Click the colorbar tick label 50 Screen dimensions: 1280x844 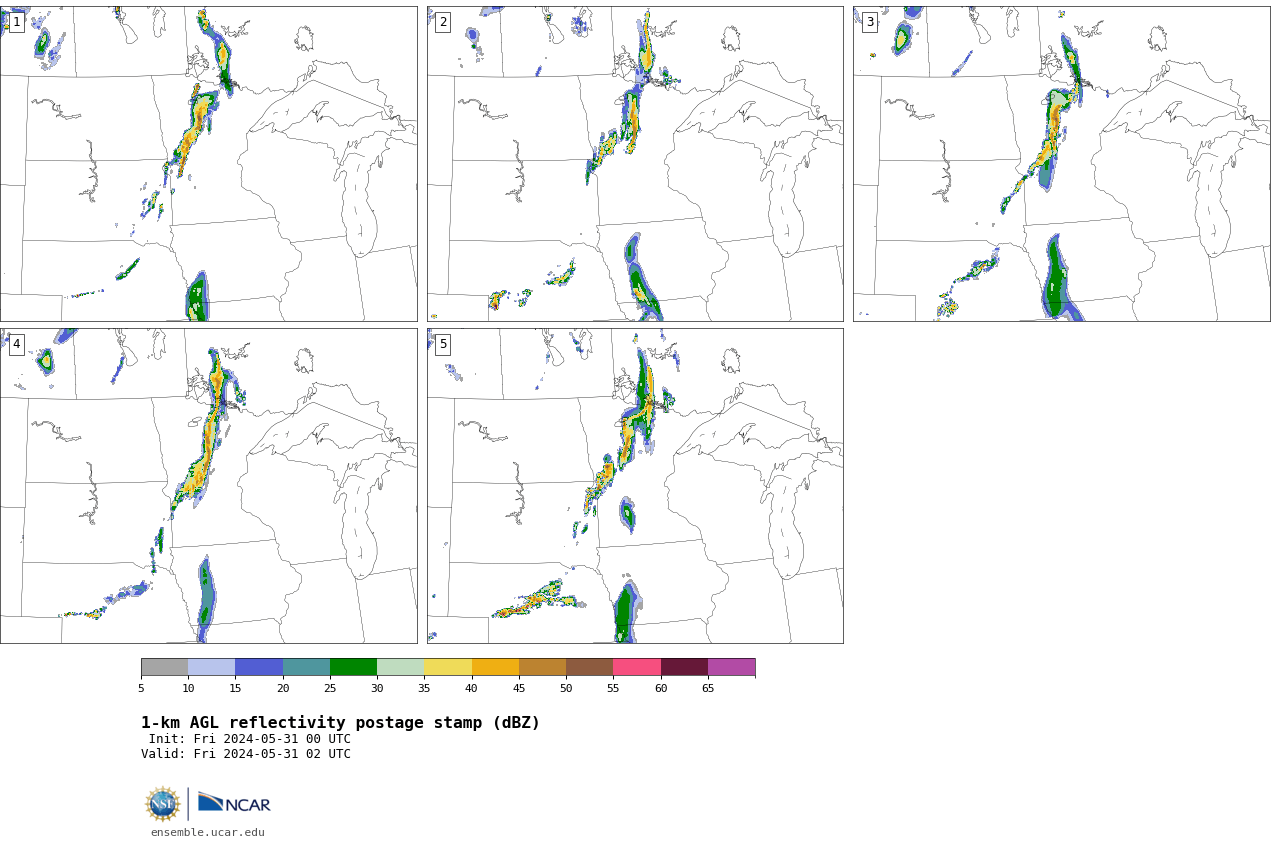(566, 688)
